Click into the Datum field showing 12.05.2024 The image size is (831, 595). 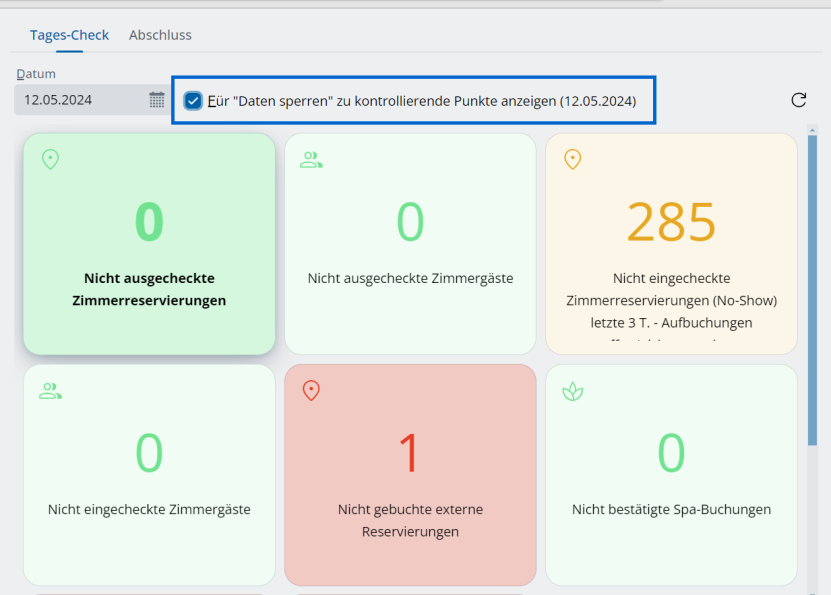pyautogui.click(x=80, y=100)
